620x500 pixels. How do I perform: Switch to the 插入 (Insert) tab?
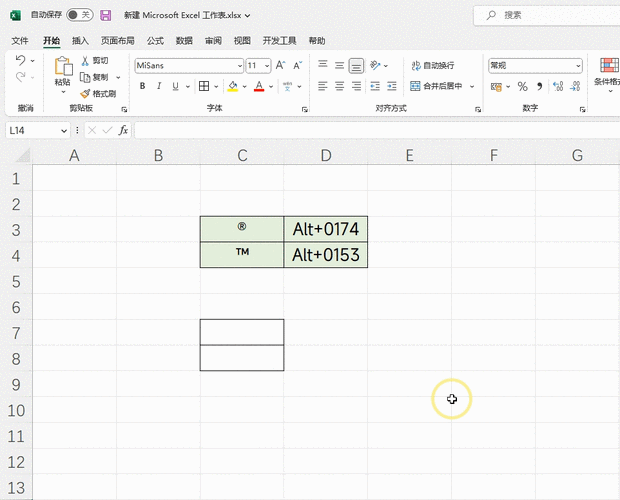80,41
